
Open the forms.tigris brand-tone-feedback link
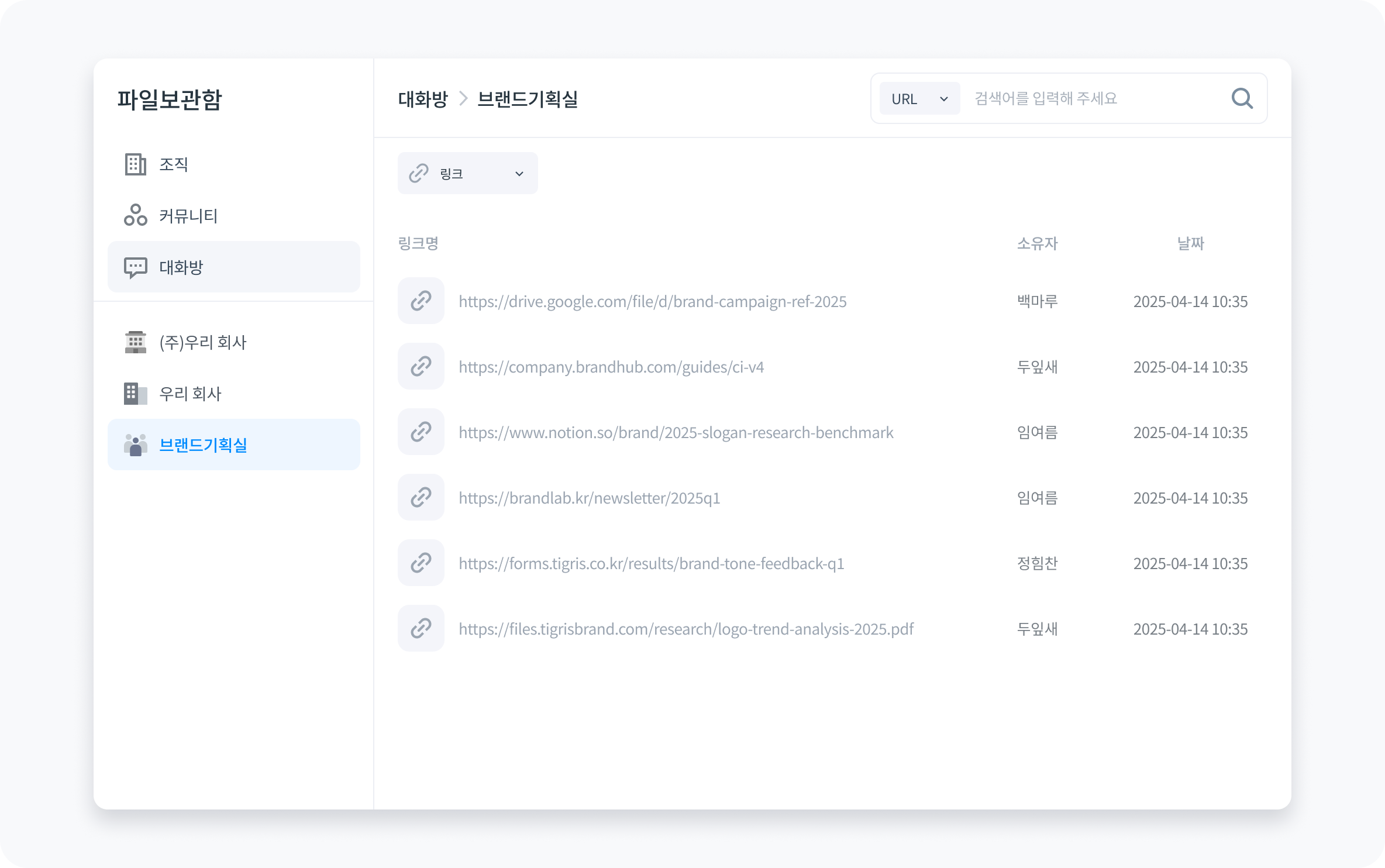(x=651, y=563)
